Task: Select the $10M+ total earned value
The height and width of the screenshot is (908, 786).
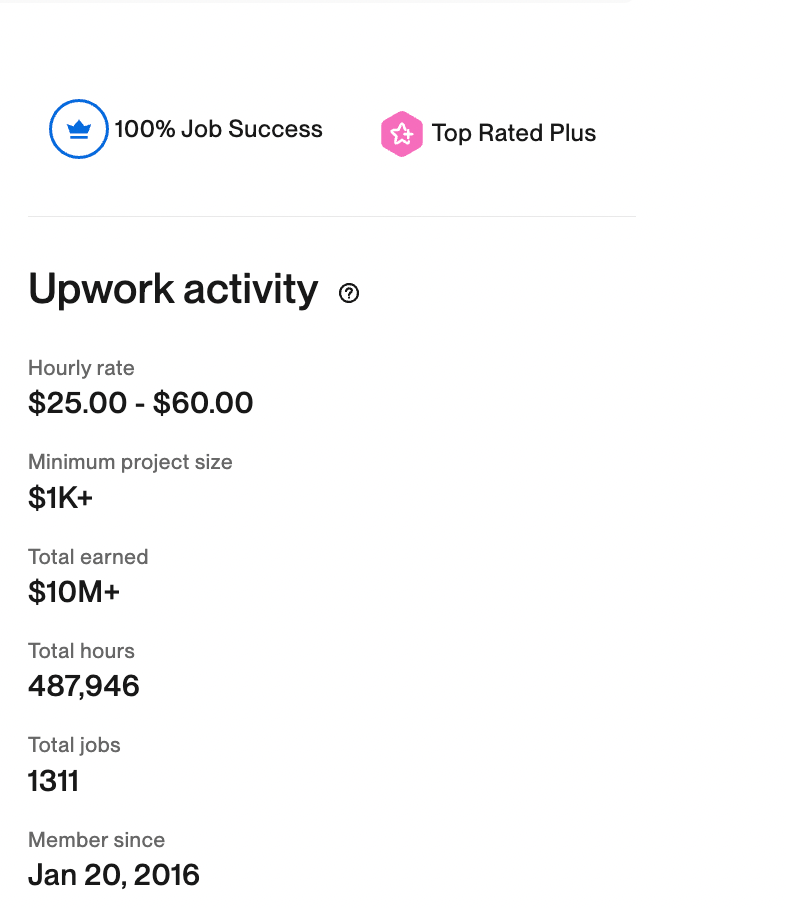Action: (x=74, y=592)
